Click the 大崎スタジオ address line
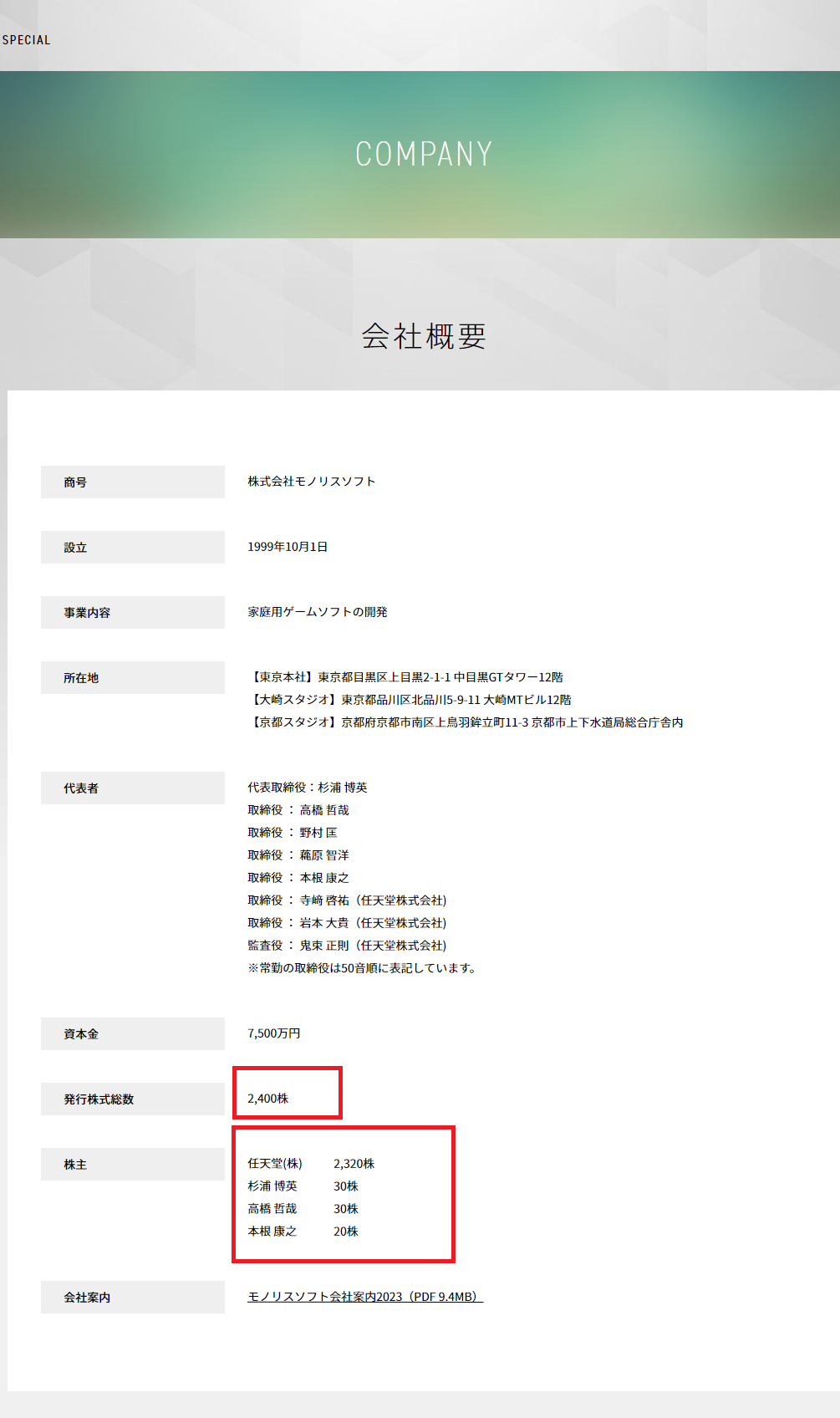840x1418 pixels. pyautogui.click(x=410, y=700)
